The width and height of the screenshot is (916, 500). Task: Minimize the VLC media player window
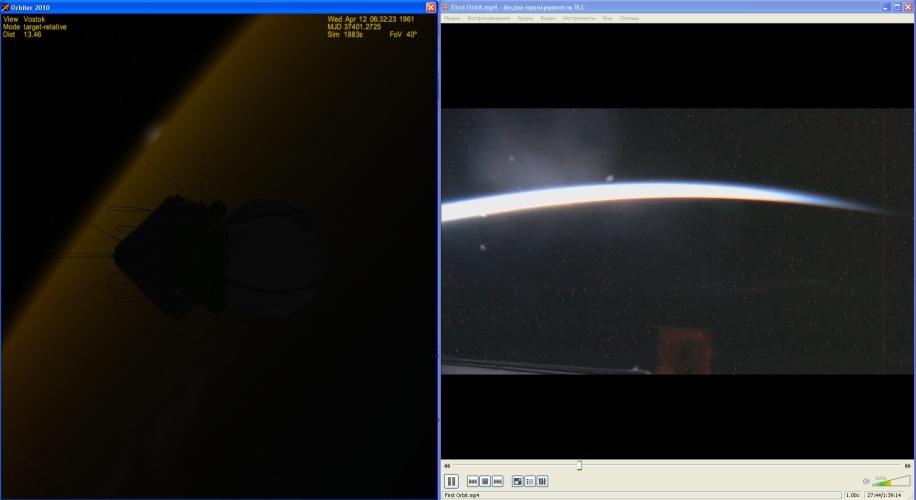(x=886, y=7)
